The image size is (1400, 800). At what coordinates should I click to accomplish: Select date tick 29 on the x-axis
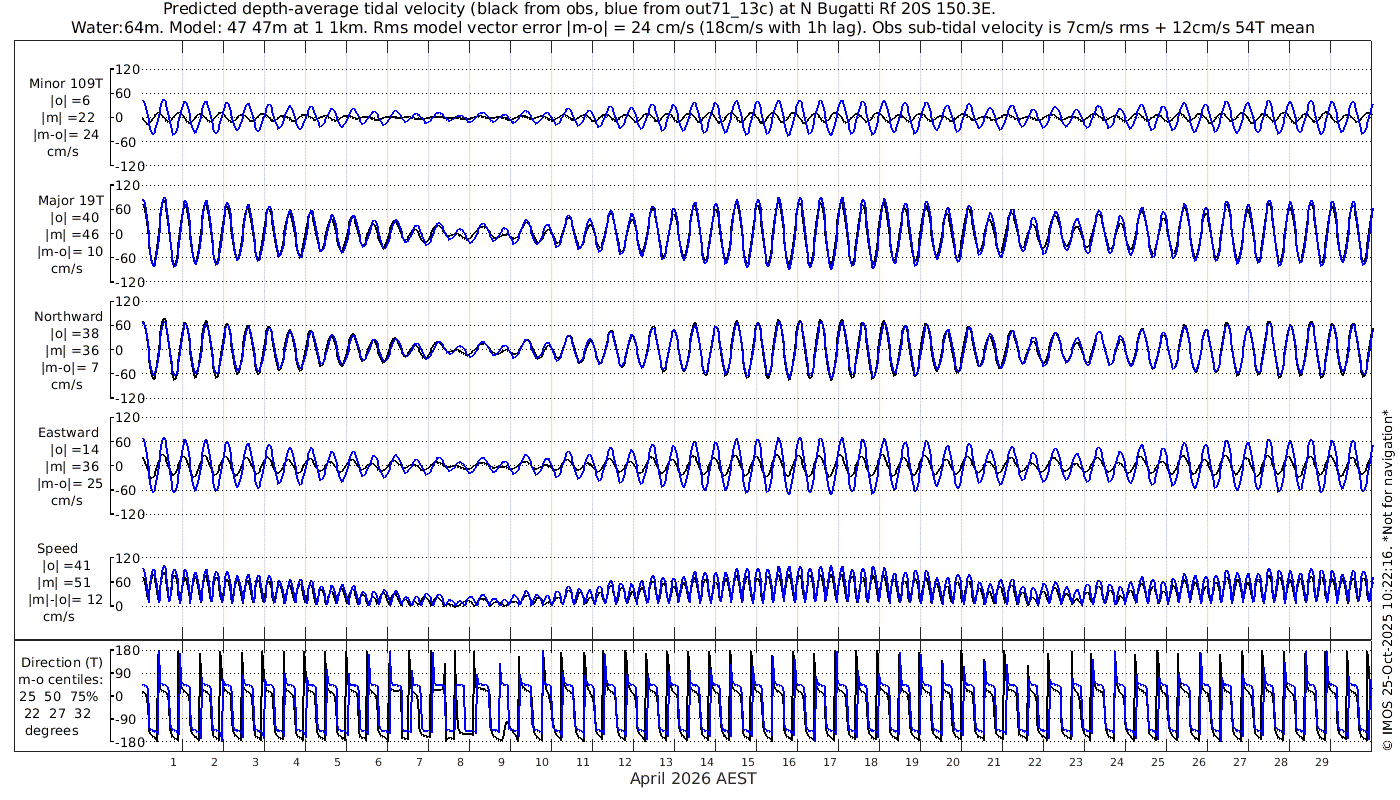click(x=1322, y=762)
